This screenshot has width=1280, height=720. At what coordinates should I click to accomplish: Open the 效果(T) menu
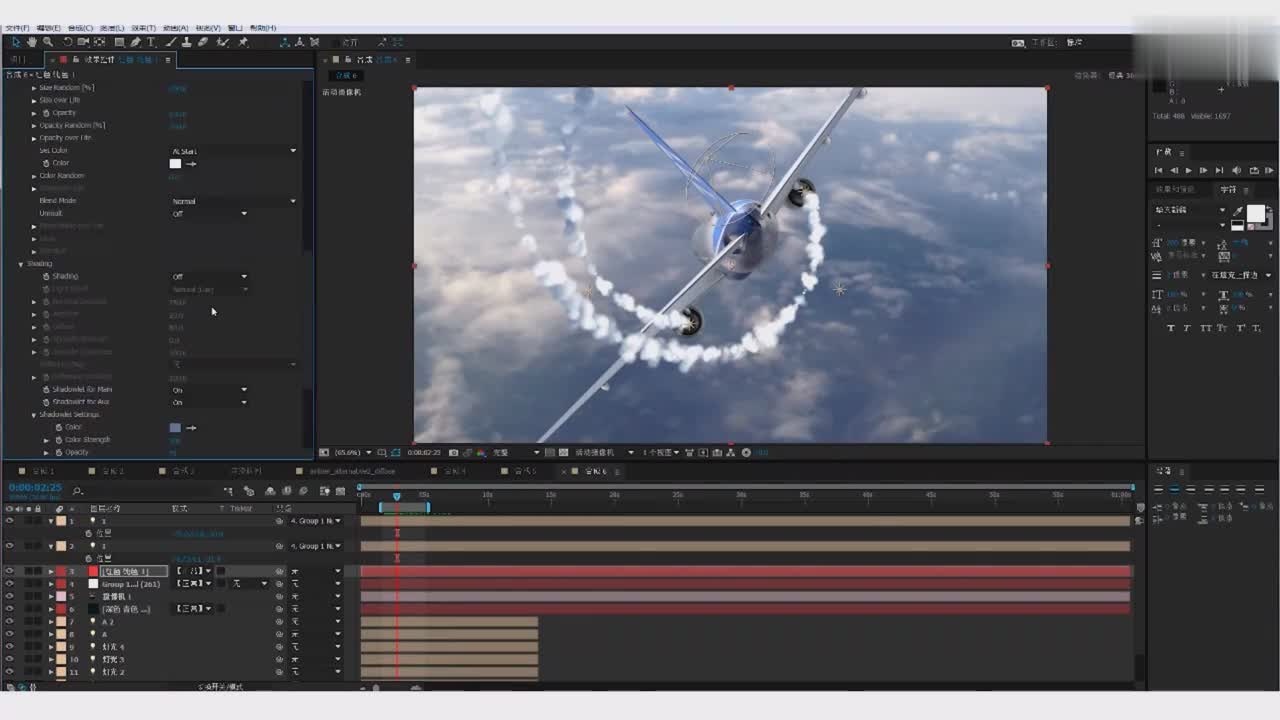tap(143, 28)
